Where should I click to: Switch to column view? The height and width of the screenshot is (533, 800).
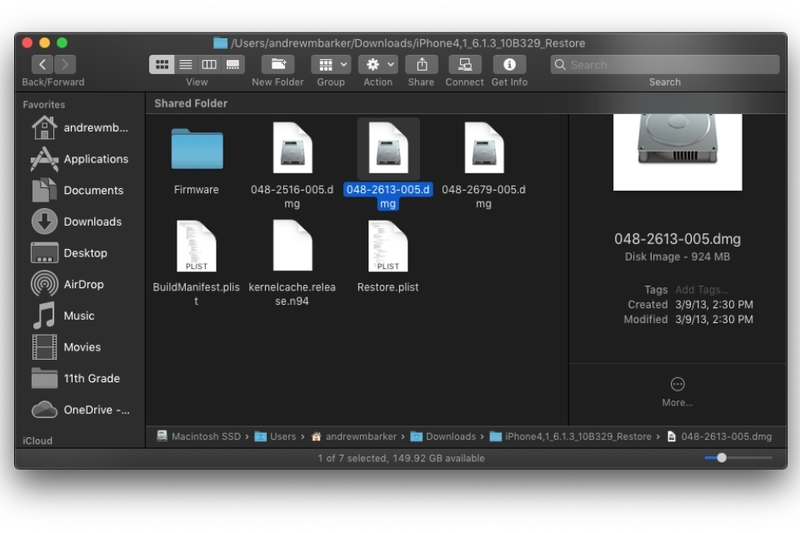(x=209, y=64)
